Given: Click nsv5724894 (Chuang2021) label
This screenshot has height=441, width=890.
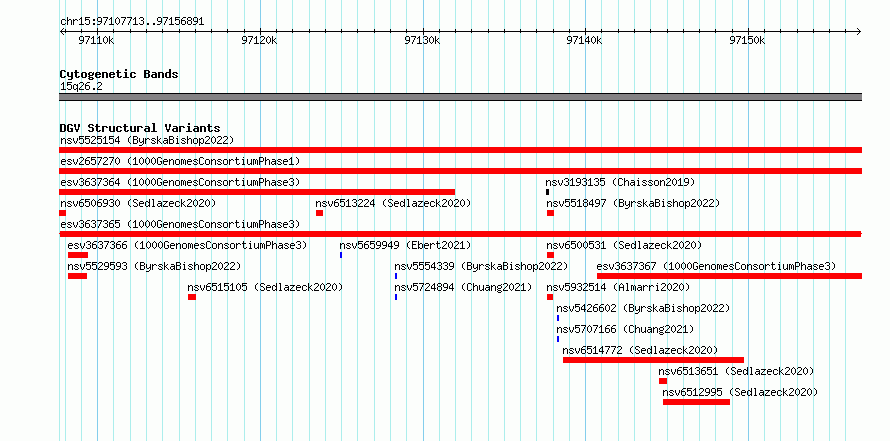Looking at the screenshot, I should (x=463, y=287).
